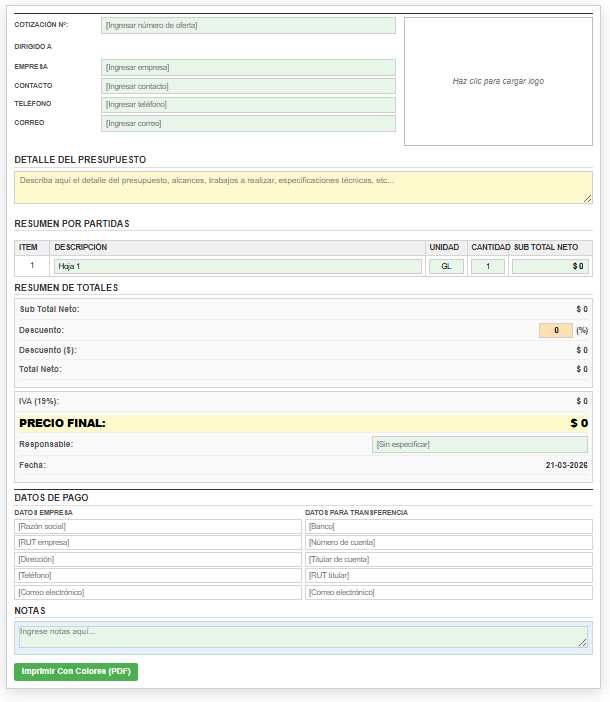
Task: Select the GL unit field
Action: [446, 266]
